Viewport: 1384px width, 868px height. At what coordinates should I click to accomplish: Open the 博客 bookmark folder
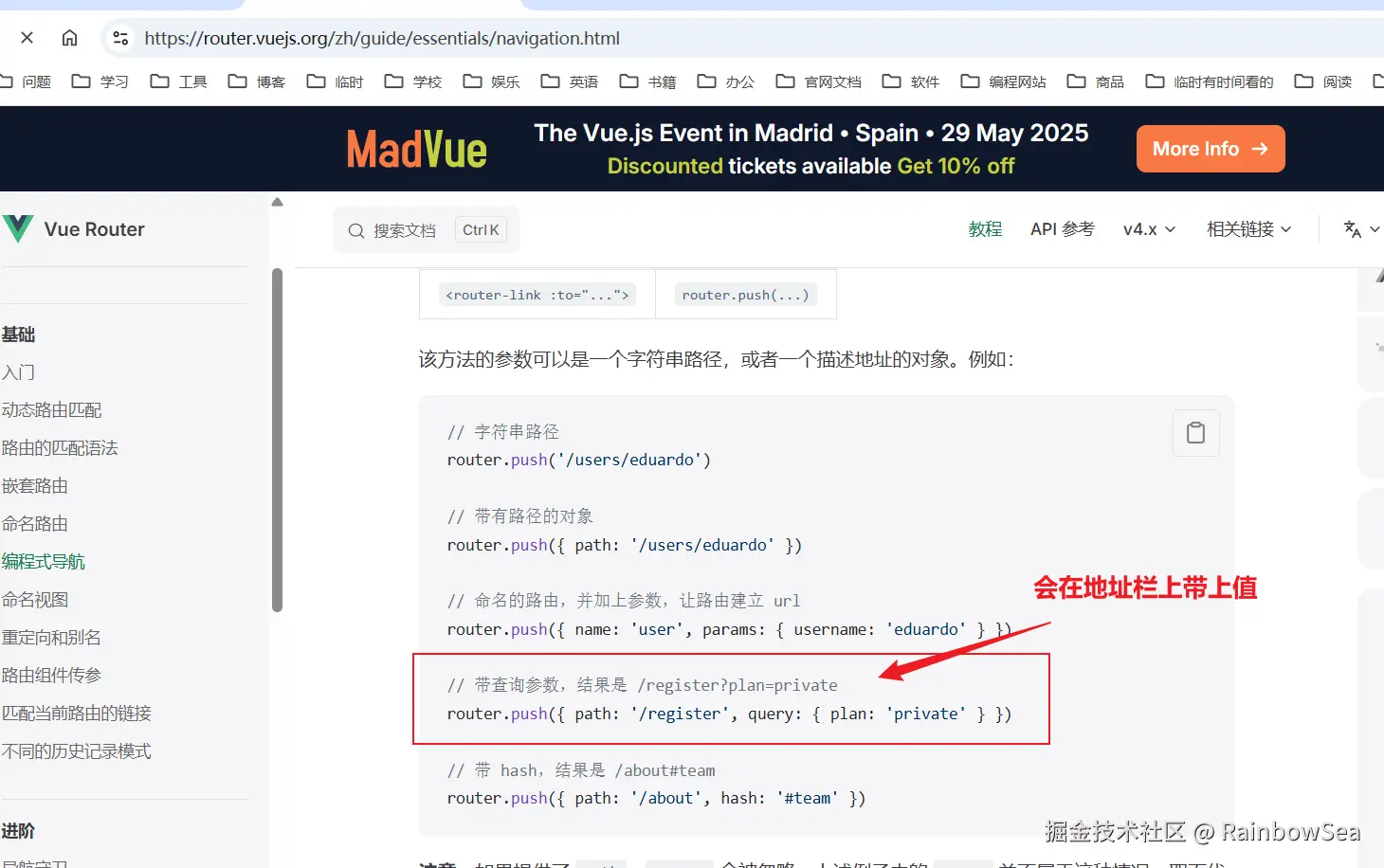coord(257,81)
